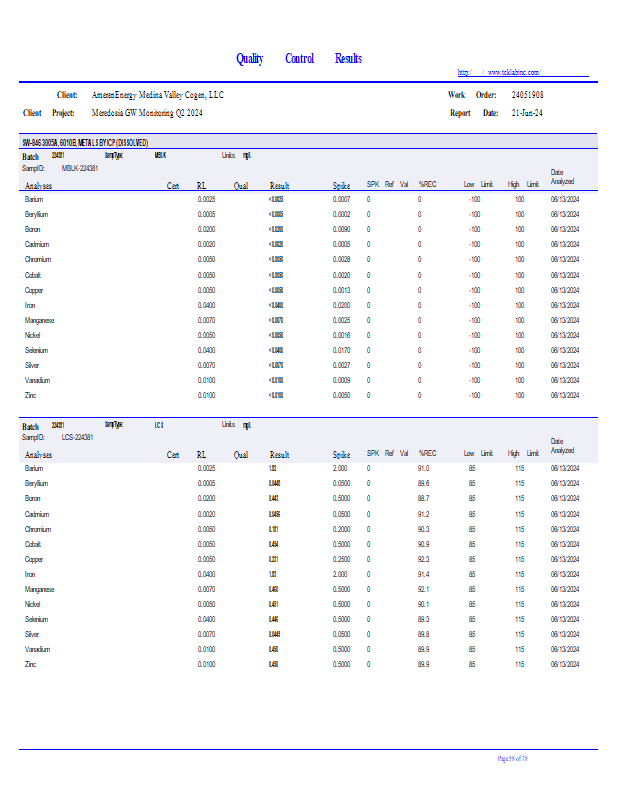Screen dimensions: 618x800
Task: Select Iron %REC value 91.4
Action: pyautogui.click(x=424, y=574)
